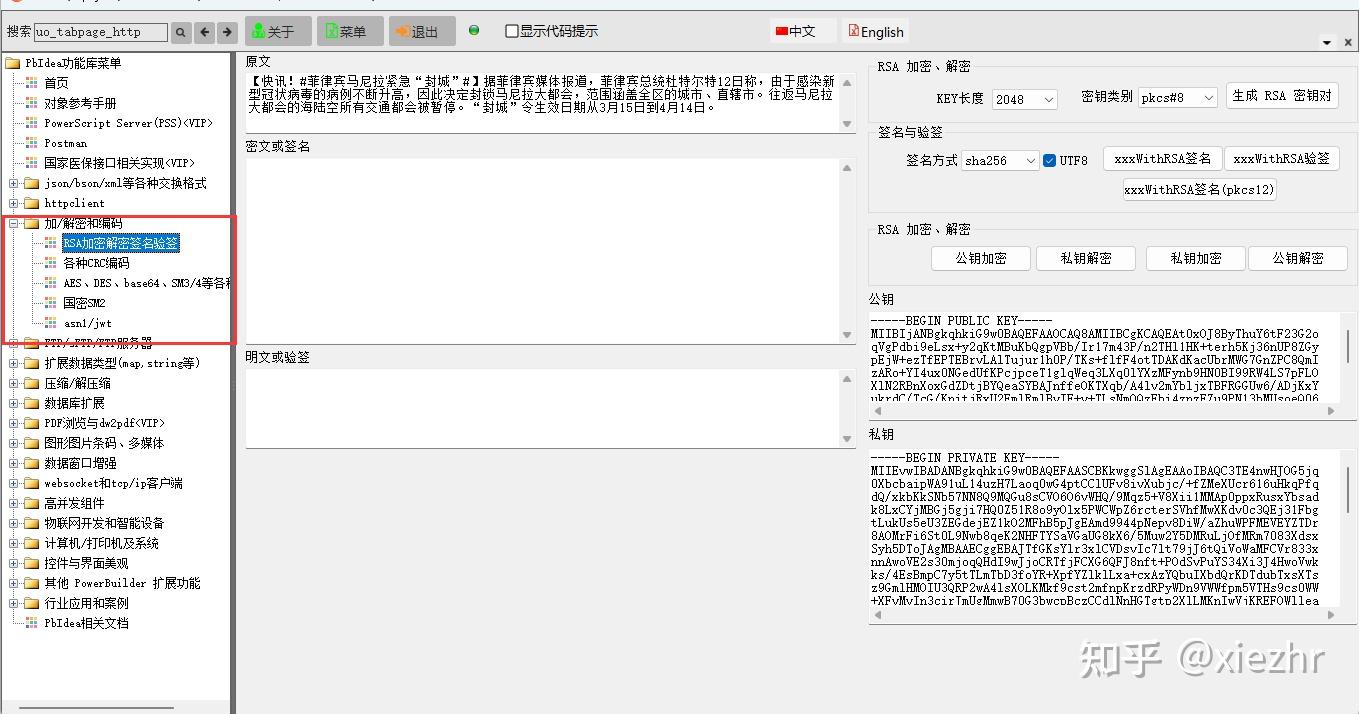Select 数据窗口增强 tree folder

[x=80, y=463]
